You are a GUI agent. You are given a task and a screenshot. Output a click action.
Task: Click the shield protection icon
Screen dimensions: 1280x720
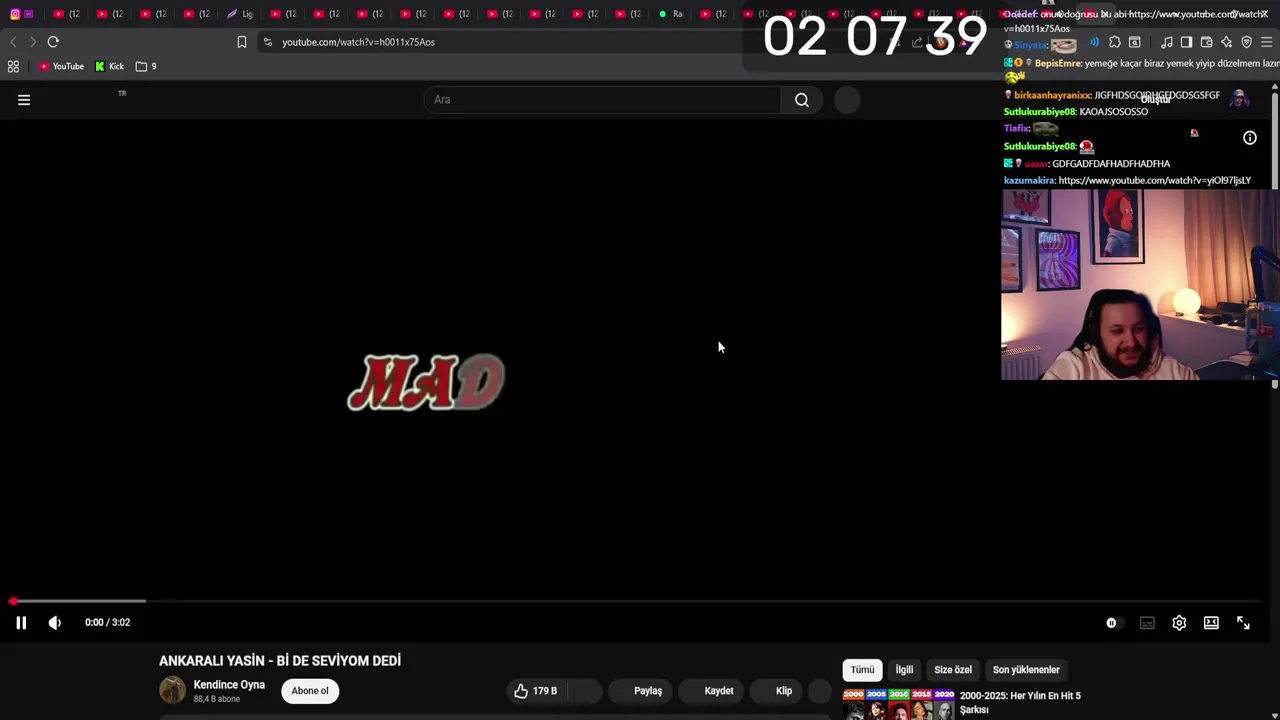pos(1246,42)
